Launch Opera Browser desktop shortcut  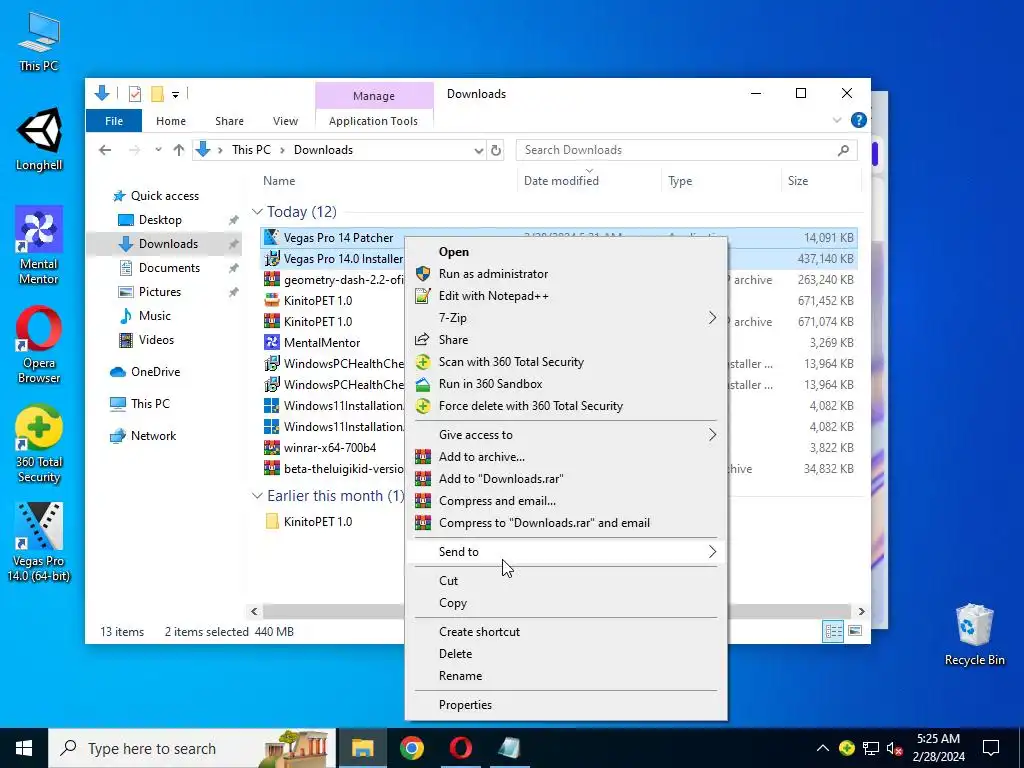39,344
